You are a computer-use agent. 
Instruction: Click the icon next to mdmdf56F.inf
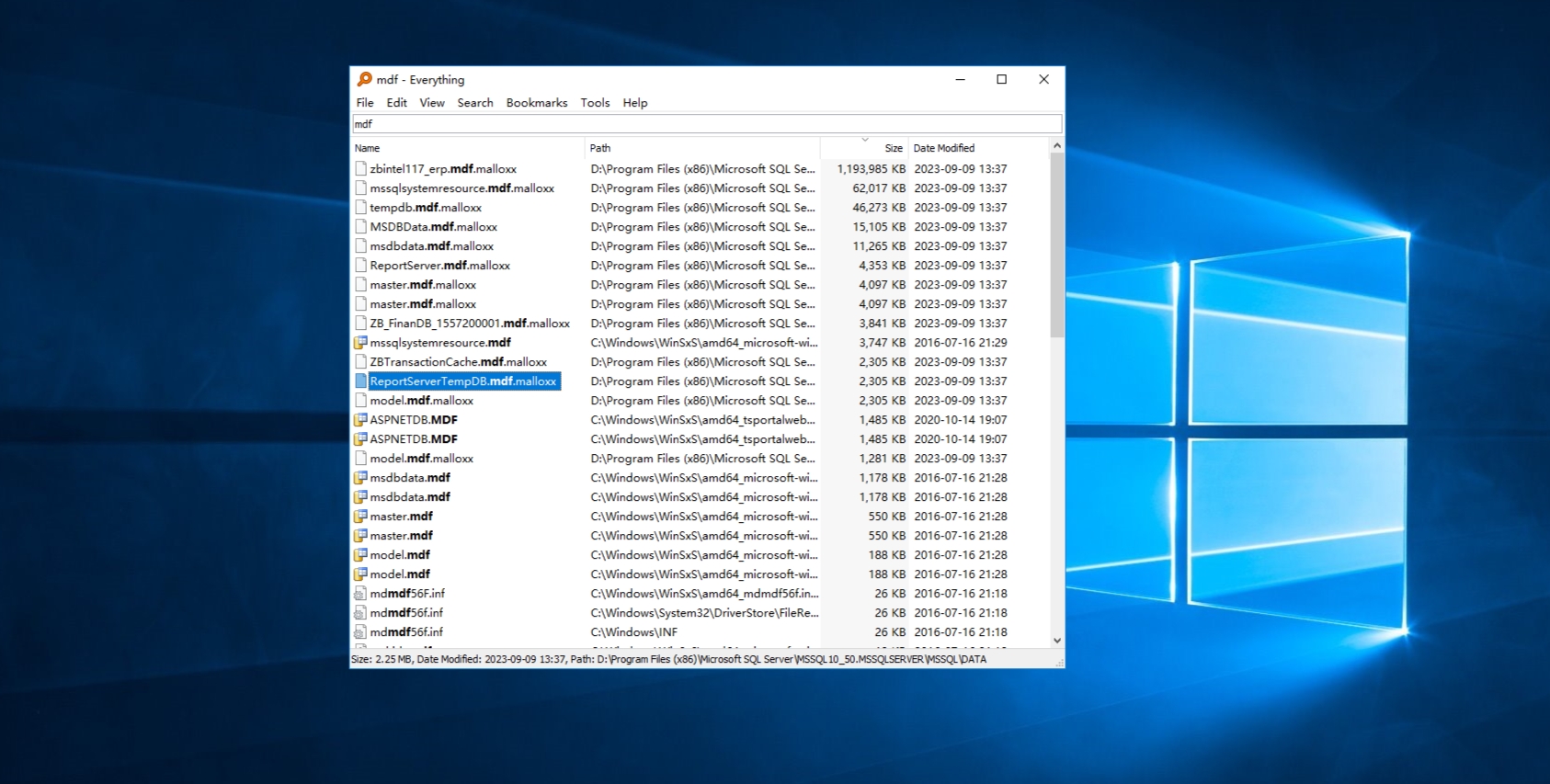(361, 594)
